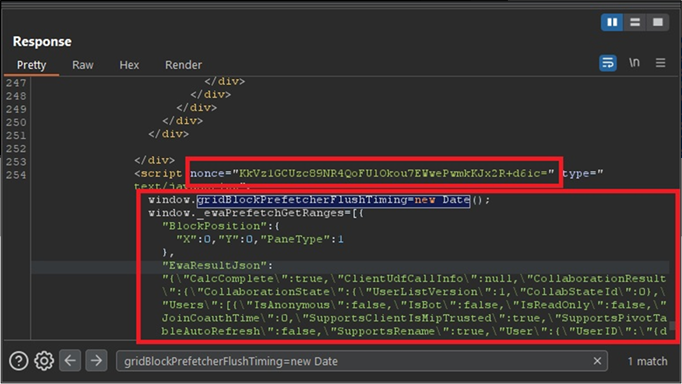The image size is (682, 384).
Task: Click the highlighted gridBlockPrefetcherFlushTiming match in code
Action: point(333,200)
